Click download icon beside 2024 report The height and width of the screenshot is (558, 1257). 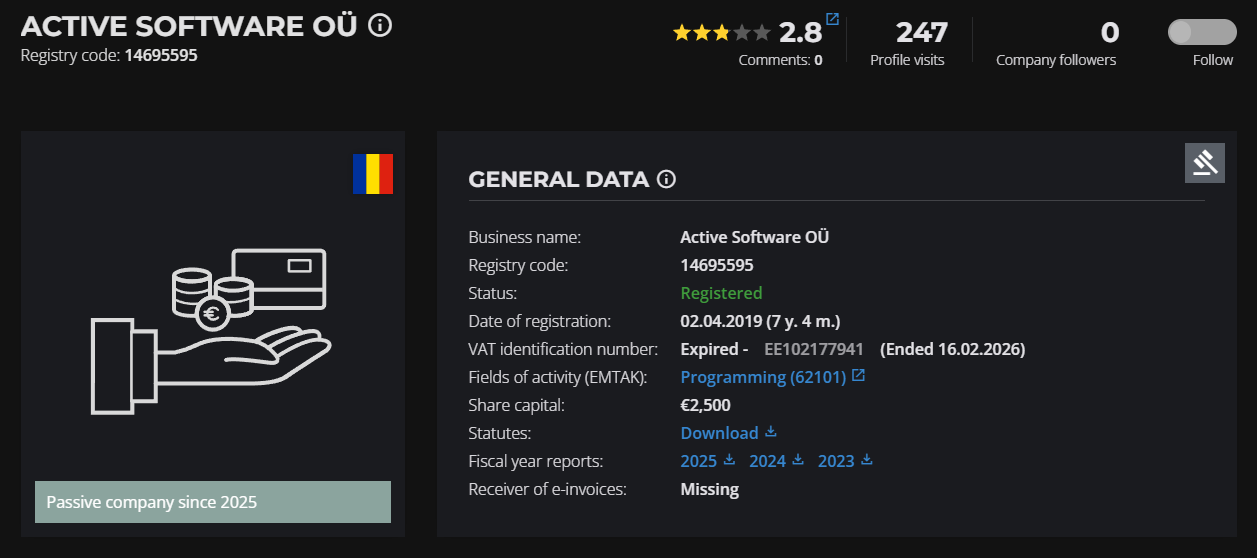tap(798, 460)
